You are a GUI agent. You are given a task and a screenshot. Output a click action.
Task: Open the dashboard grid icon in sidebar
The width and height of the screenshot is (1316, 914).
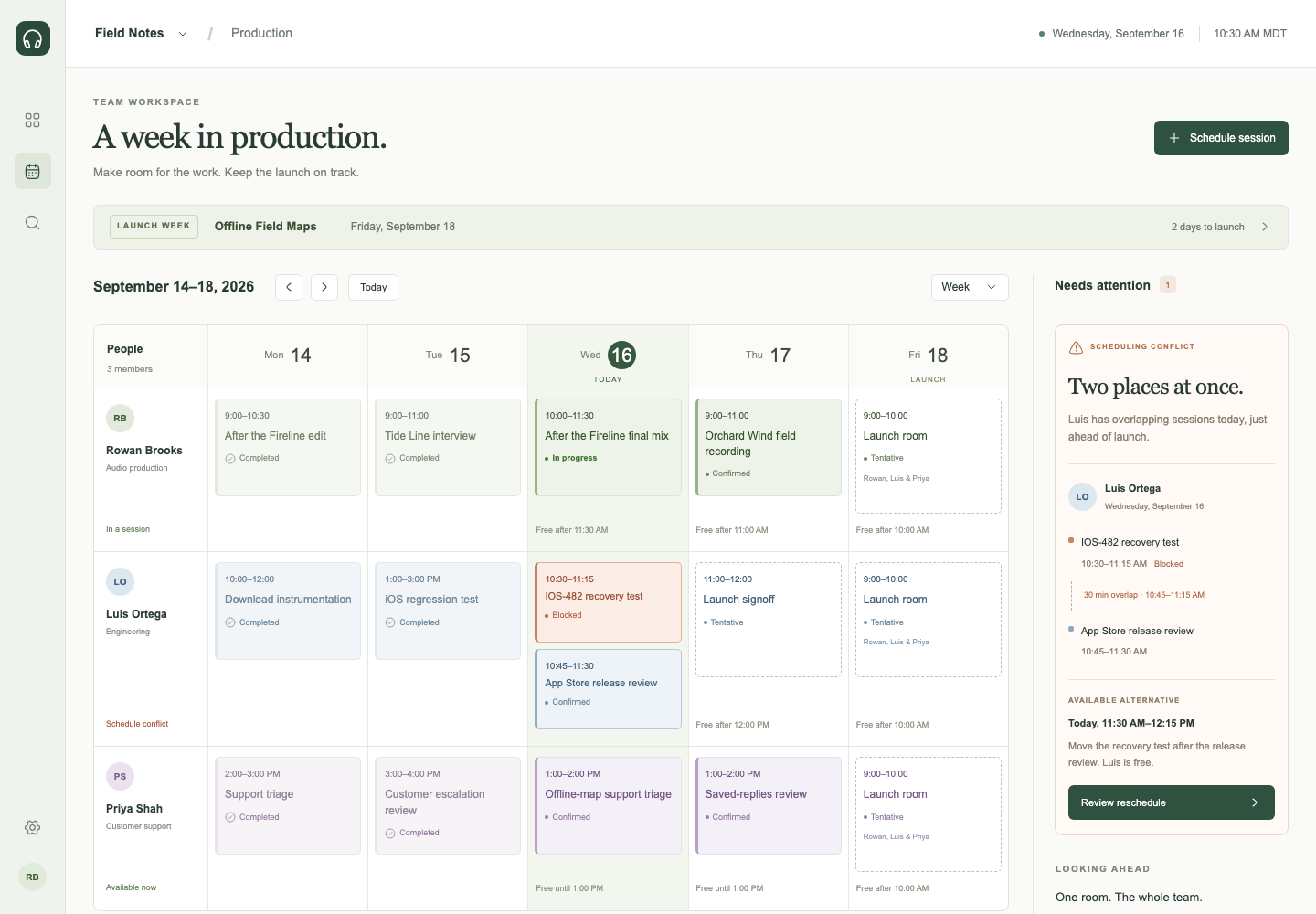coord(33,121)
